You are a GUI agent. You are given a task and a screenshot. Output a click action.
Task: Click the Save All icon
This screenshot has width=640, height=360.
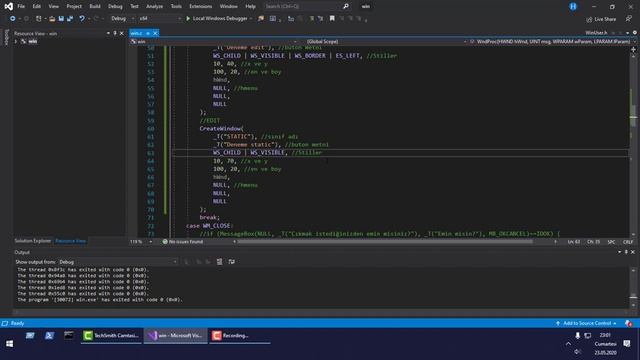click(70, 19)
